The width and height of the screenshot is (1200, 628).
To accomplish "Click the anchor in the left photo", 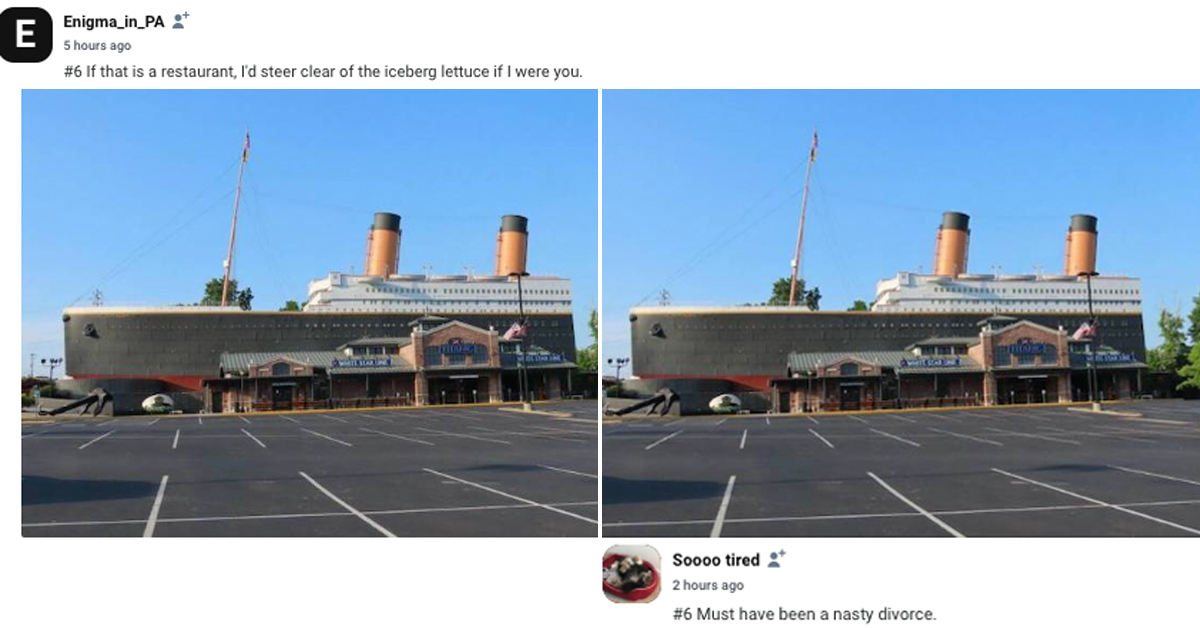I will [x=77, y=403].
